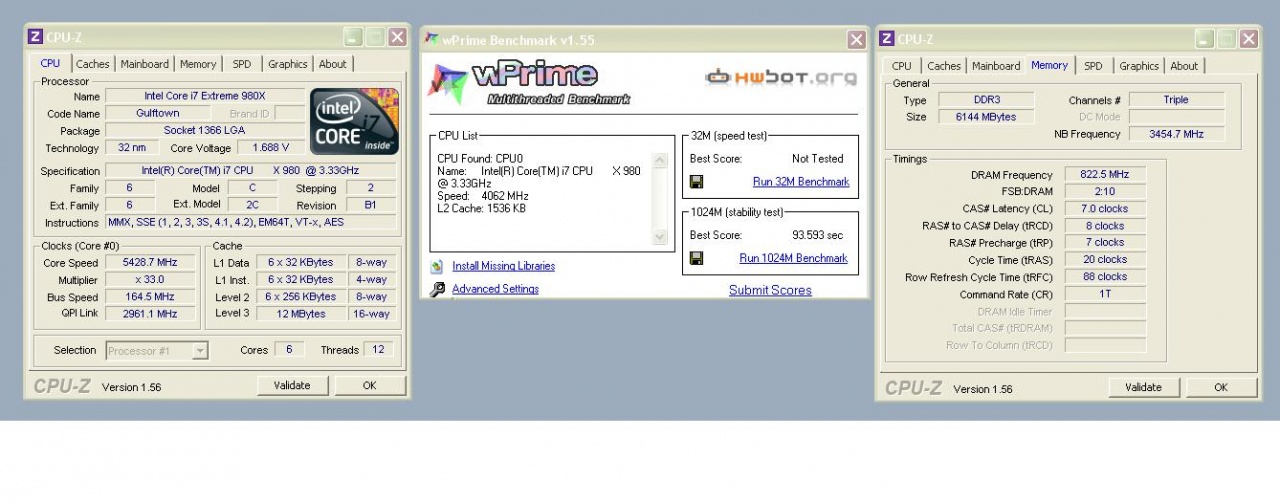1280x502 pixels.
Task: Click the Run 1024M Benchmark link
Action: click(x=793, y=258)
